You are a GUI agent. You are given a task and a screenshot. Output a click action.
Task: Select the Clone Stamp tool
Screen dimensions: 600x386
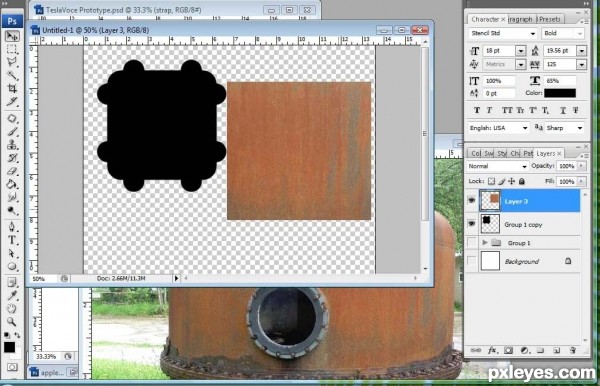(12, 145)
